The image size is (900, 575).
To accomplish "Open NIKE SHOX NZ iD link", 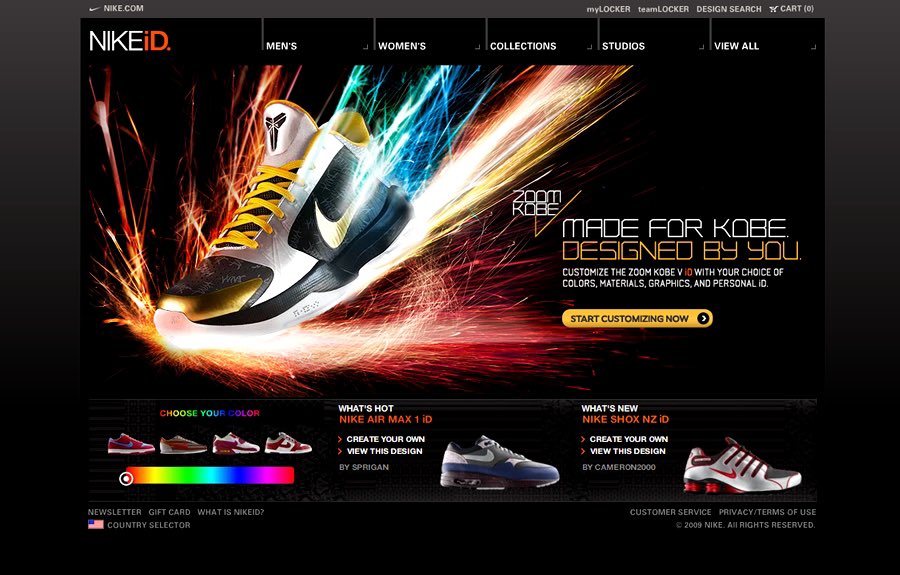I will pos(626,419).
